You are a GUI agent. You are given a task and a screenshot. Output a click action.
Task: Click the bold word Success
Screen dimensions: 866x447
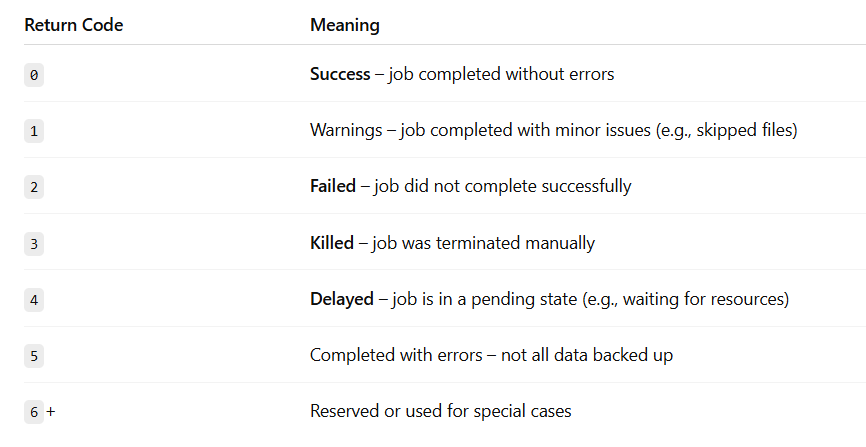[x=340, y=74]
